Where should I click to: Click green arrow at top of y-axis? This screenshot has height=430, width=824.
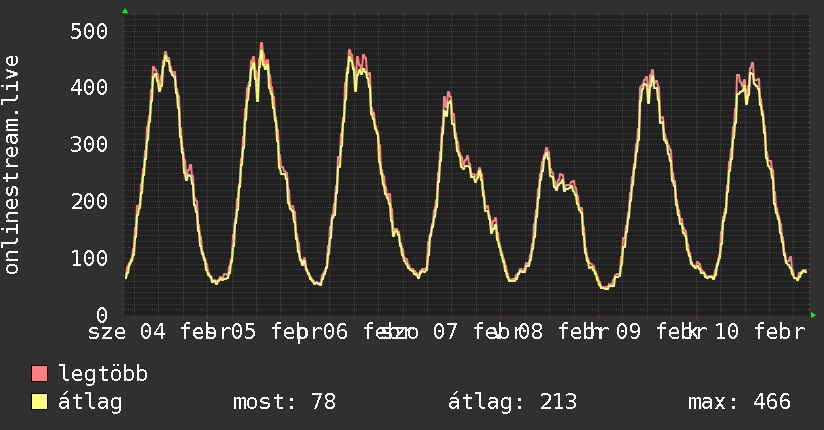(125, 11)
